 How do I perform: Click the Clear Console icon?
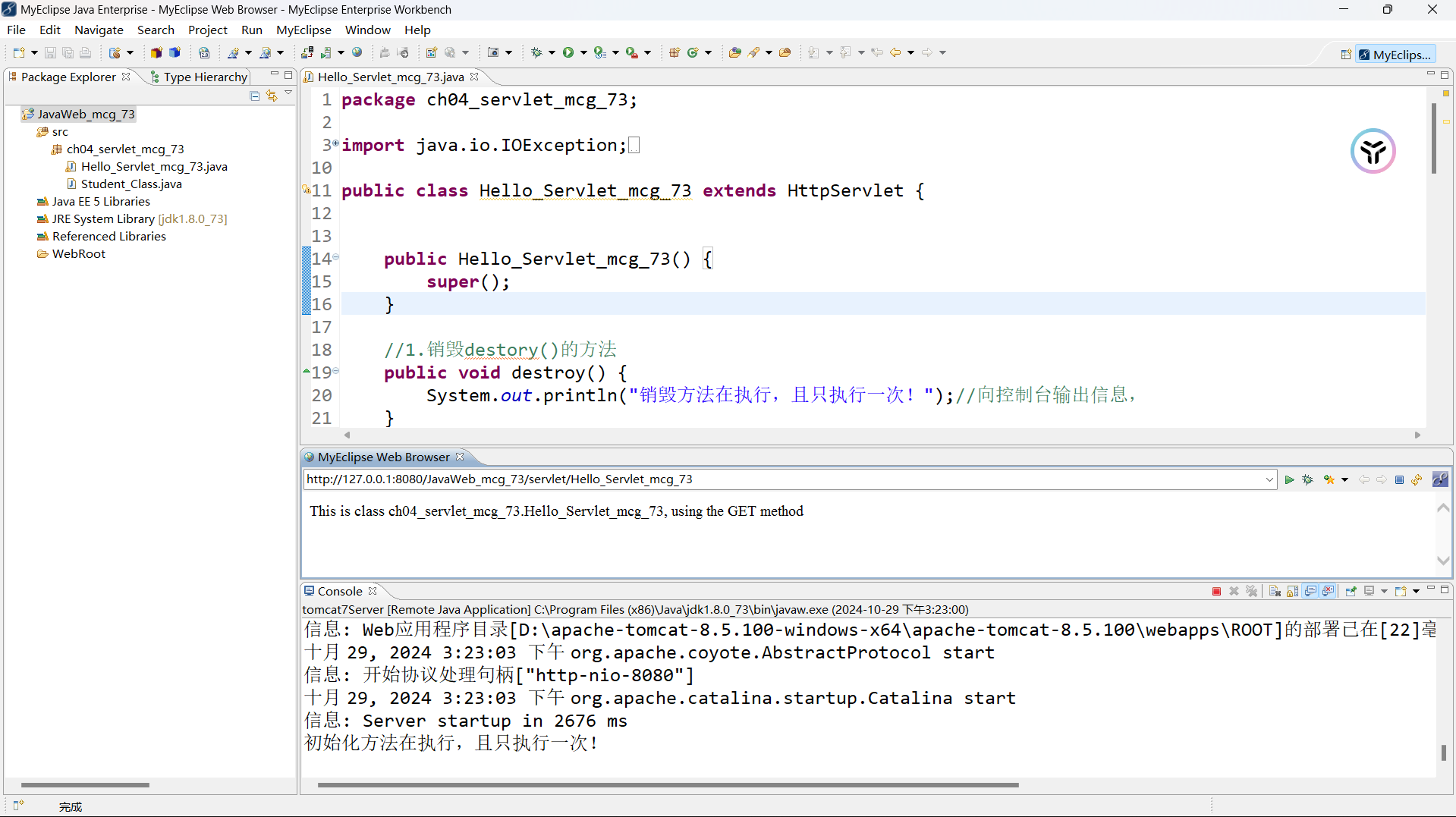[1275, 591]
